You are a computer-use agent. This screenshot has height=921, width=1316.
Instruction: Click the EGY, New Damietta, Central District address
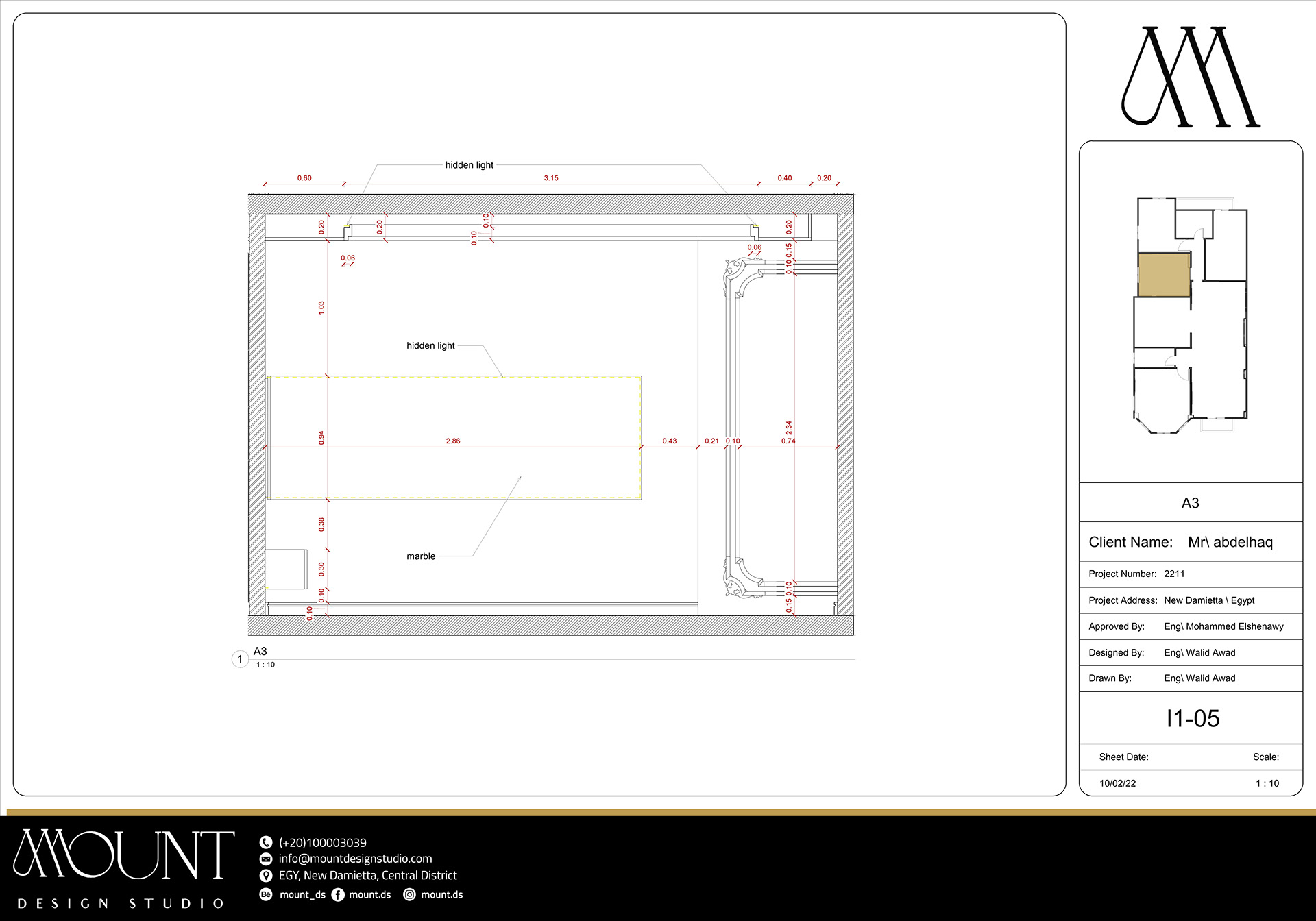[x=367, y=875]
